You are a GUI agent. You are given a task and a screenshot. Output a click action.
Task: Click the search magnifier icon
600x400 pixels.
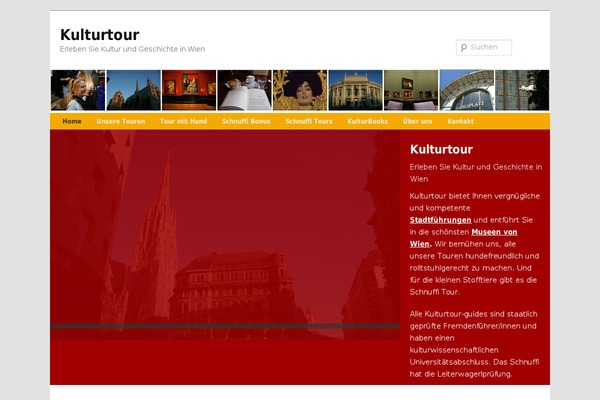pyautogui.click(x=462, y=48)
